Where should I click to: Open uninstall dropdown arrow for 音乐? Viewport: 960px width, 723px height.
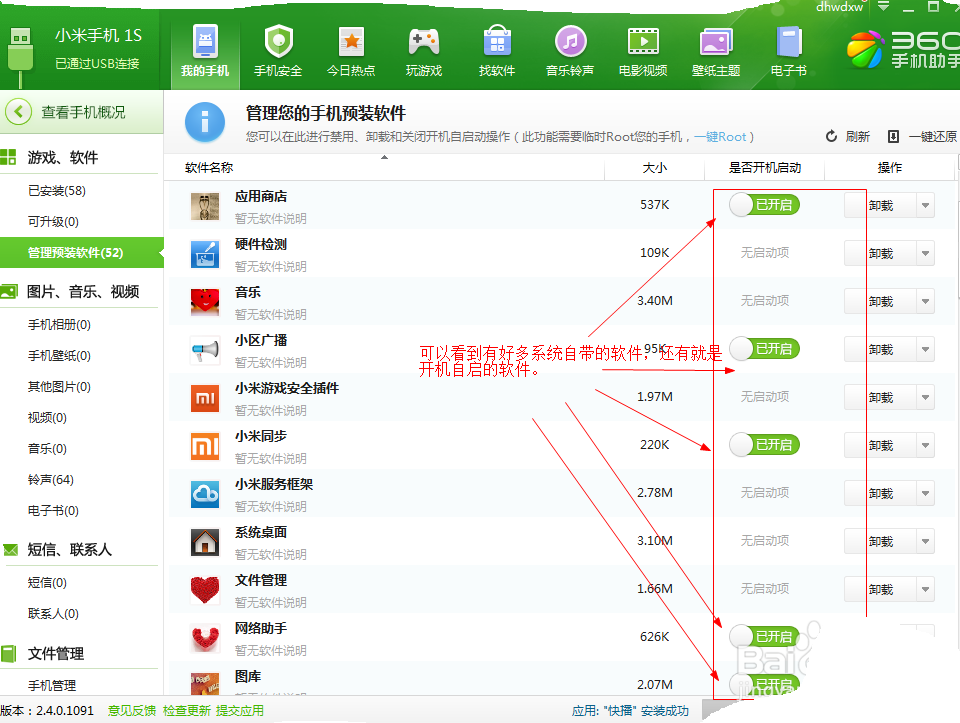[925, 301]
